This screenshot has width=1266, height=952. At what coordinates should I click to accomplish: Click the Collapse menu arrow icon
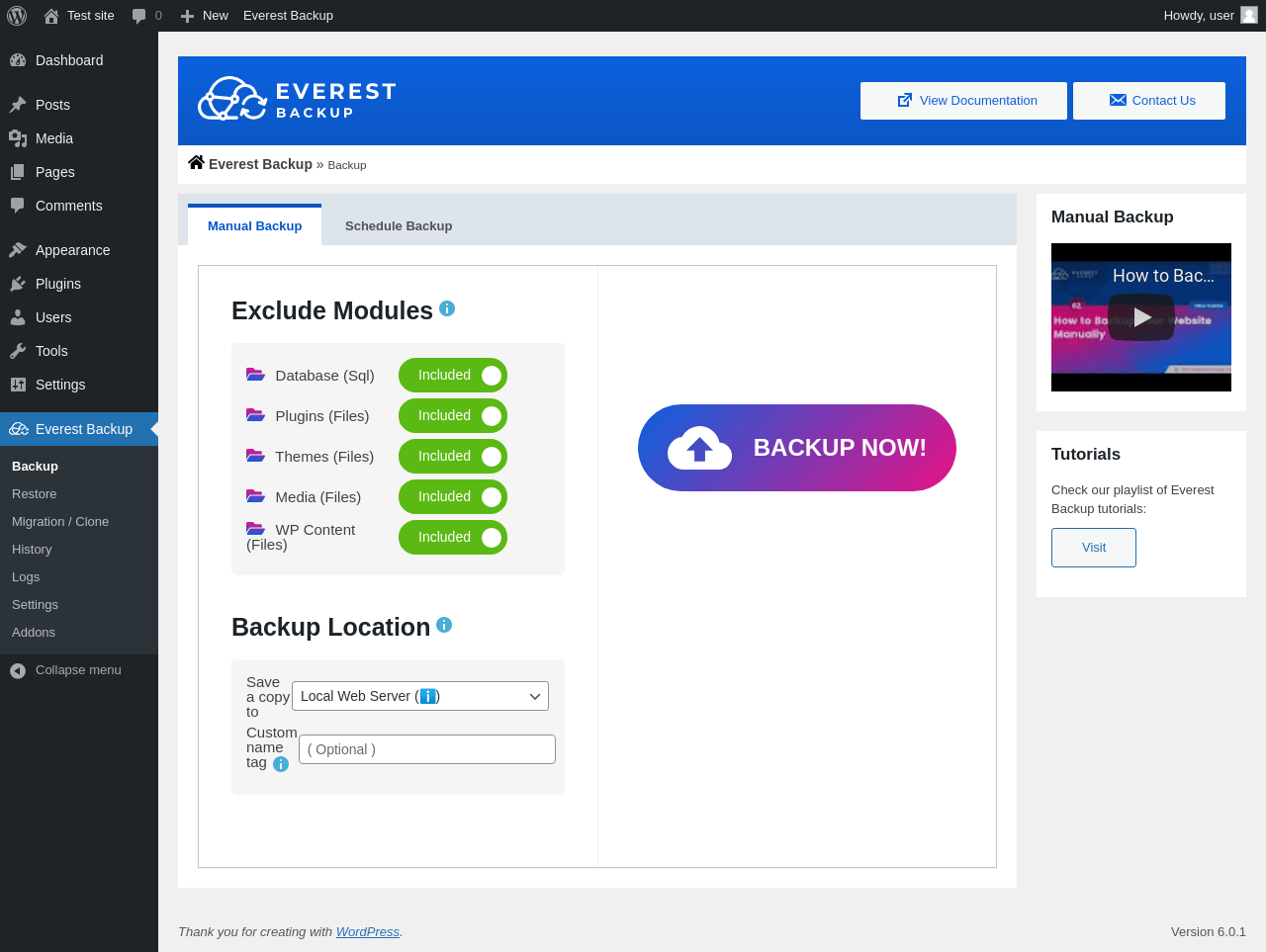(x=18, y=671)
